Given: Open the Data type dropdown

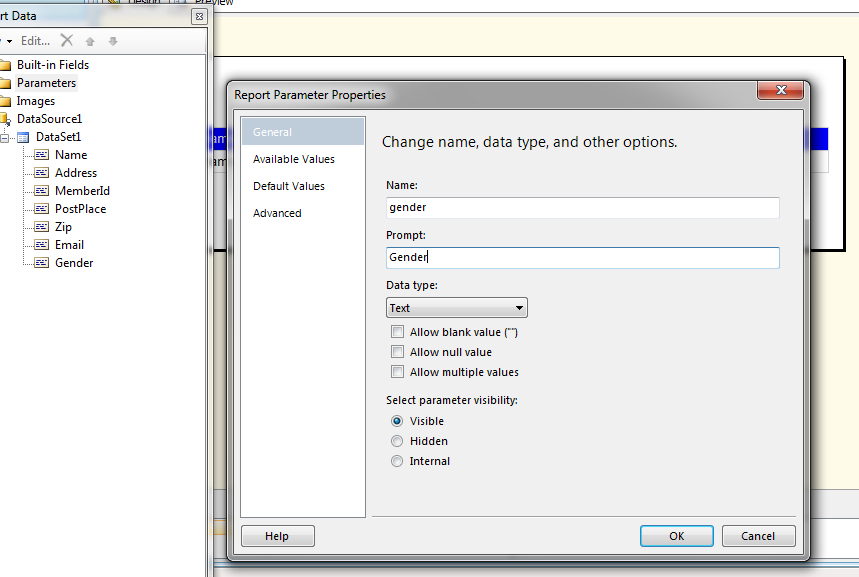Looking at the screenshot, I should pos(521,307).
